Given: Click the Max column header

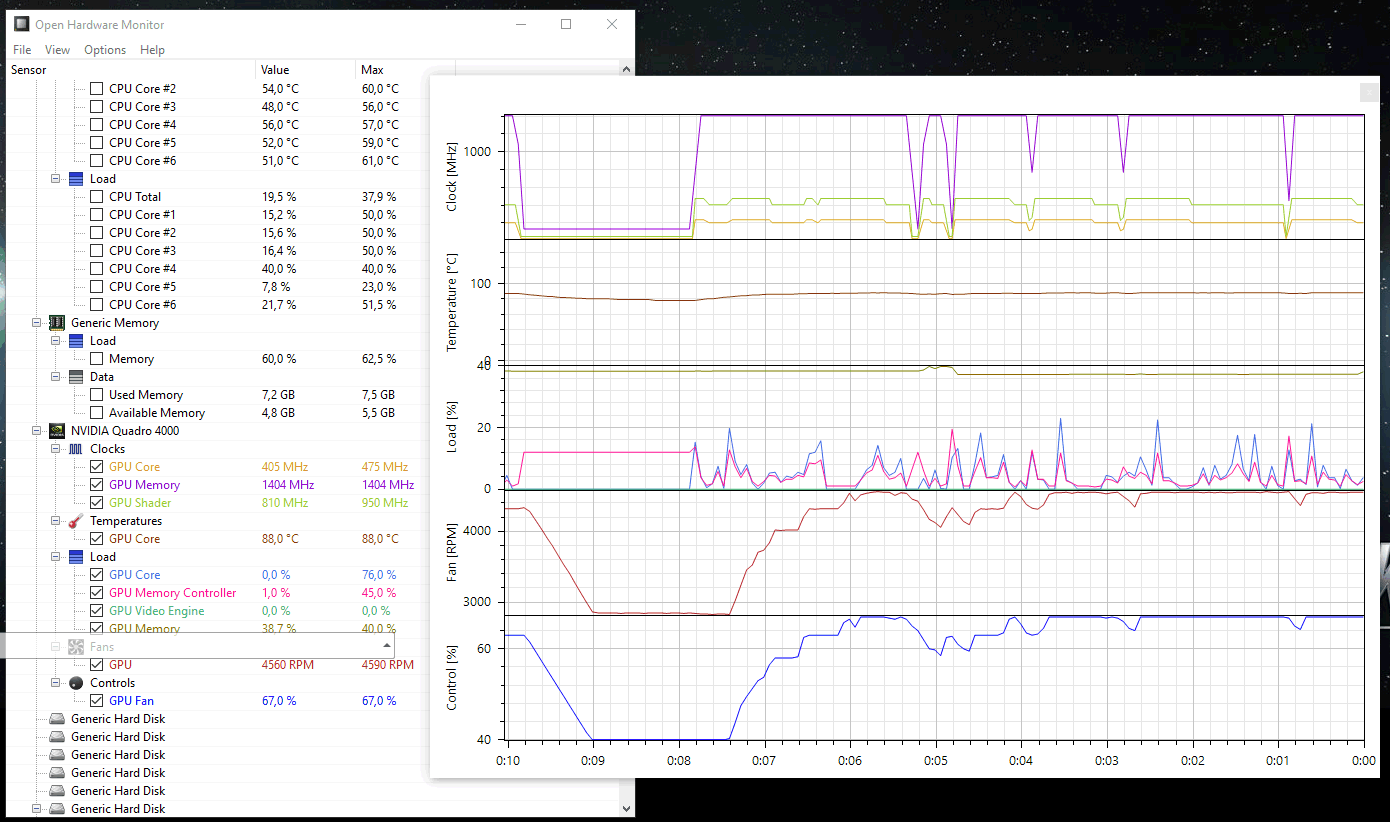Looking at the screenshot, I should (372, 70).
